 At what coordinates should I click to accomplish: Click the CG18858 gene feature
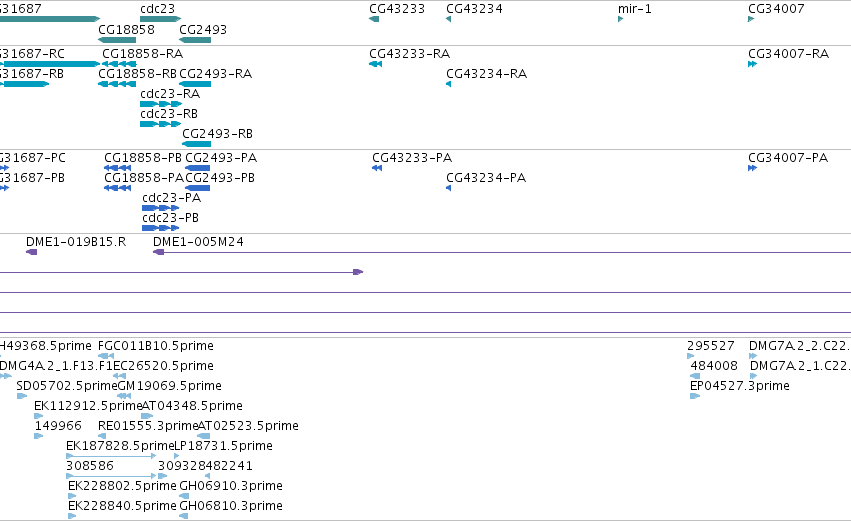pos(117,40)
